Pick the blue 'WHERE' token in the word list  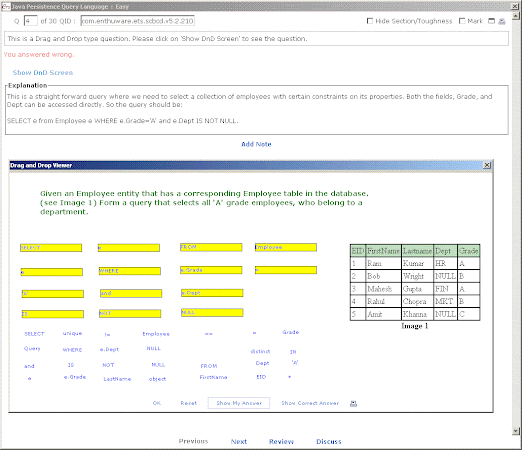(72, 350)
